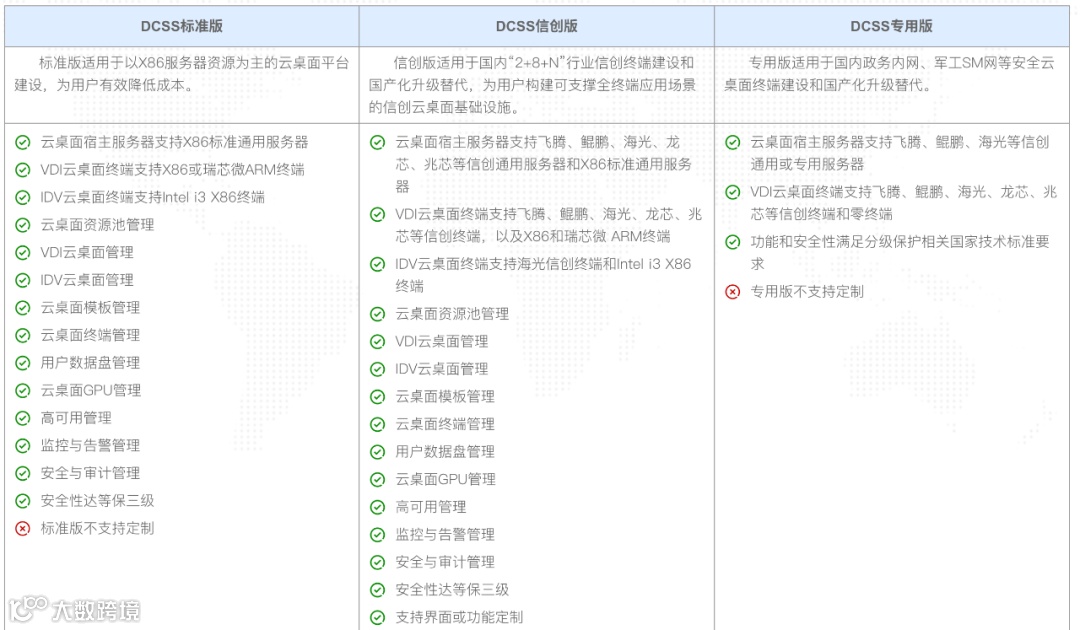Click the text 支持界面或功能定制
The image size is (1080, 630).
pos(459,618)
